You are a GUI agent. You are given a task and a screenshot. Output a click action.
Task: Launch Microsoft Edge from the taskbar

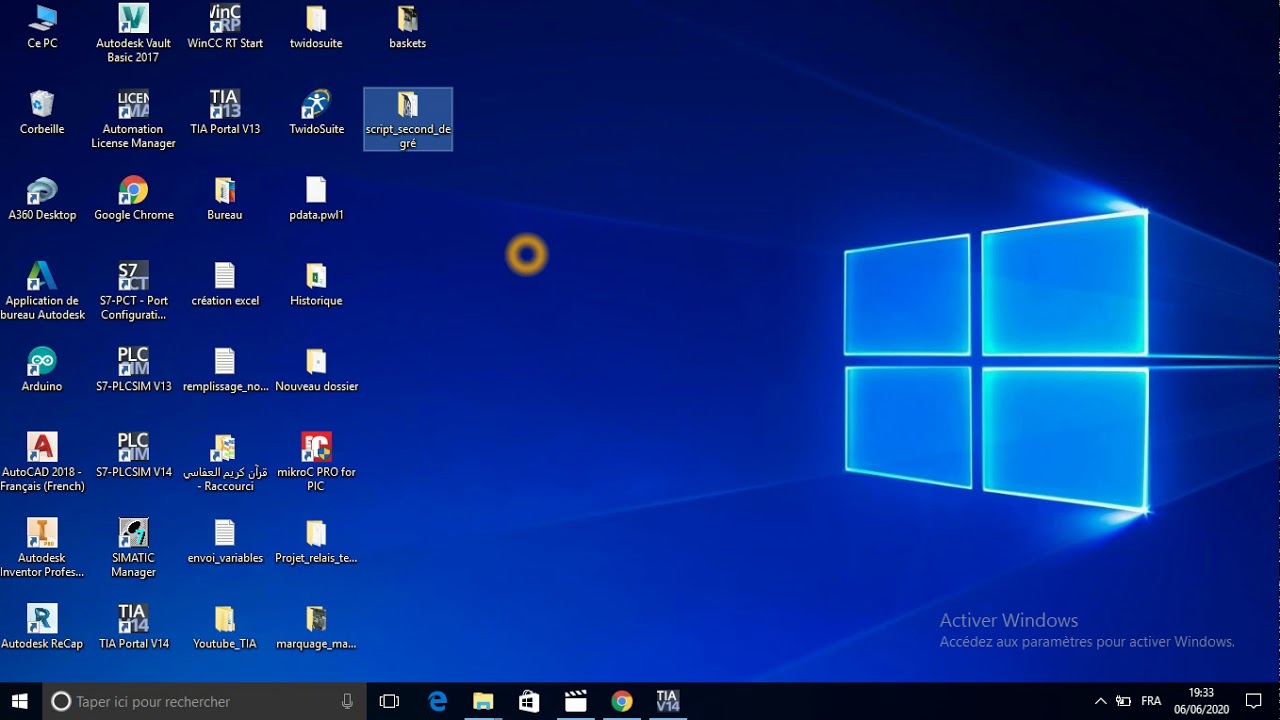pyautogui.click(x=437, y=701)
